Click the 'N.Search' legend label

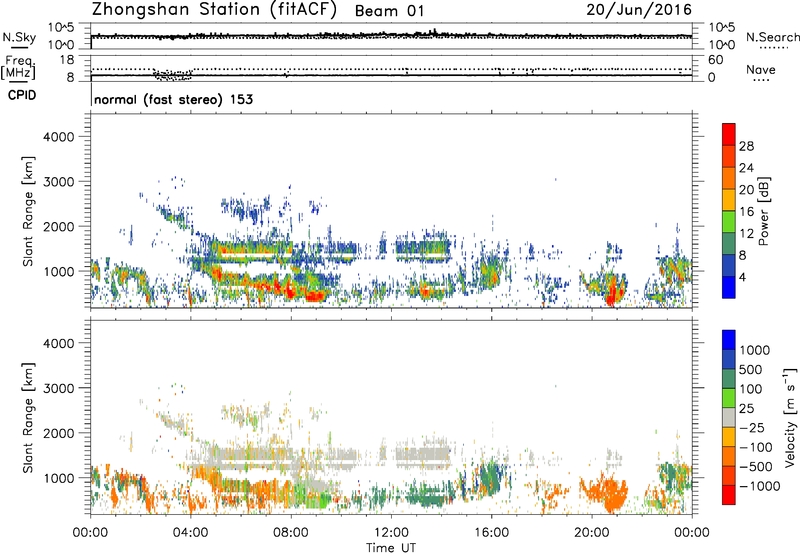(772, 37)
